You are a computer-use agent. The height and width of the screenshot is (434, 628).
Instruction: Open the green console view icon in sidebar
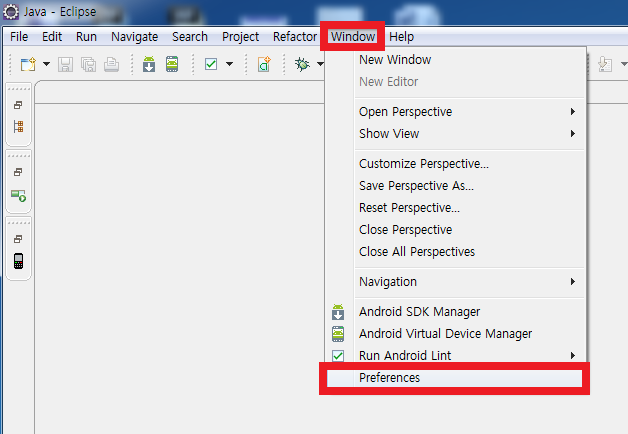tap(18, 196)
